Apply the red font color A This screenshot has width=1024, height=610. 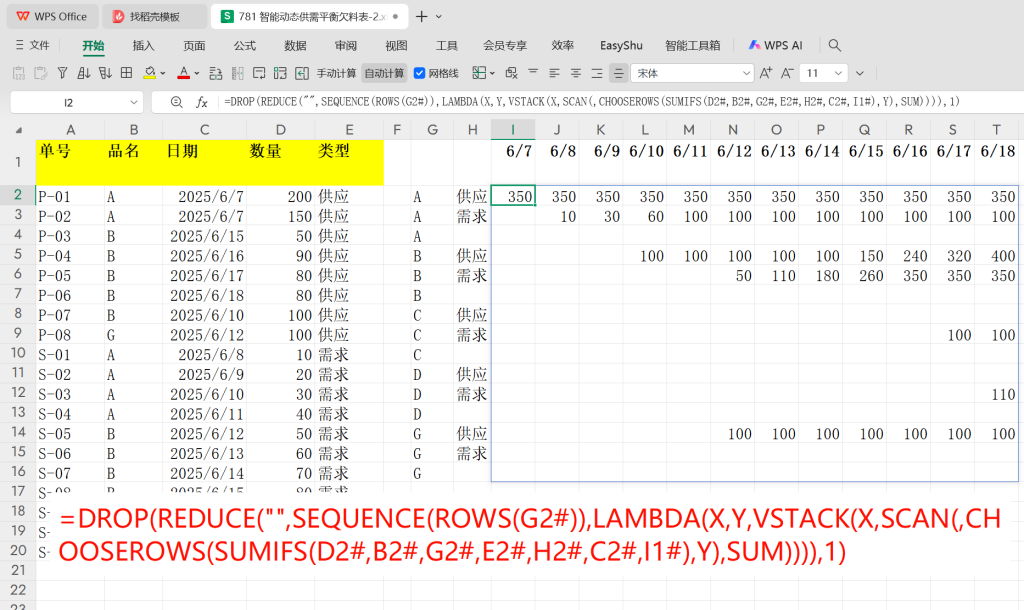coord(184,73)
